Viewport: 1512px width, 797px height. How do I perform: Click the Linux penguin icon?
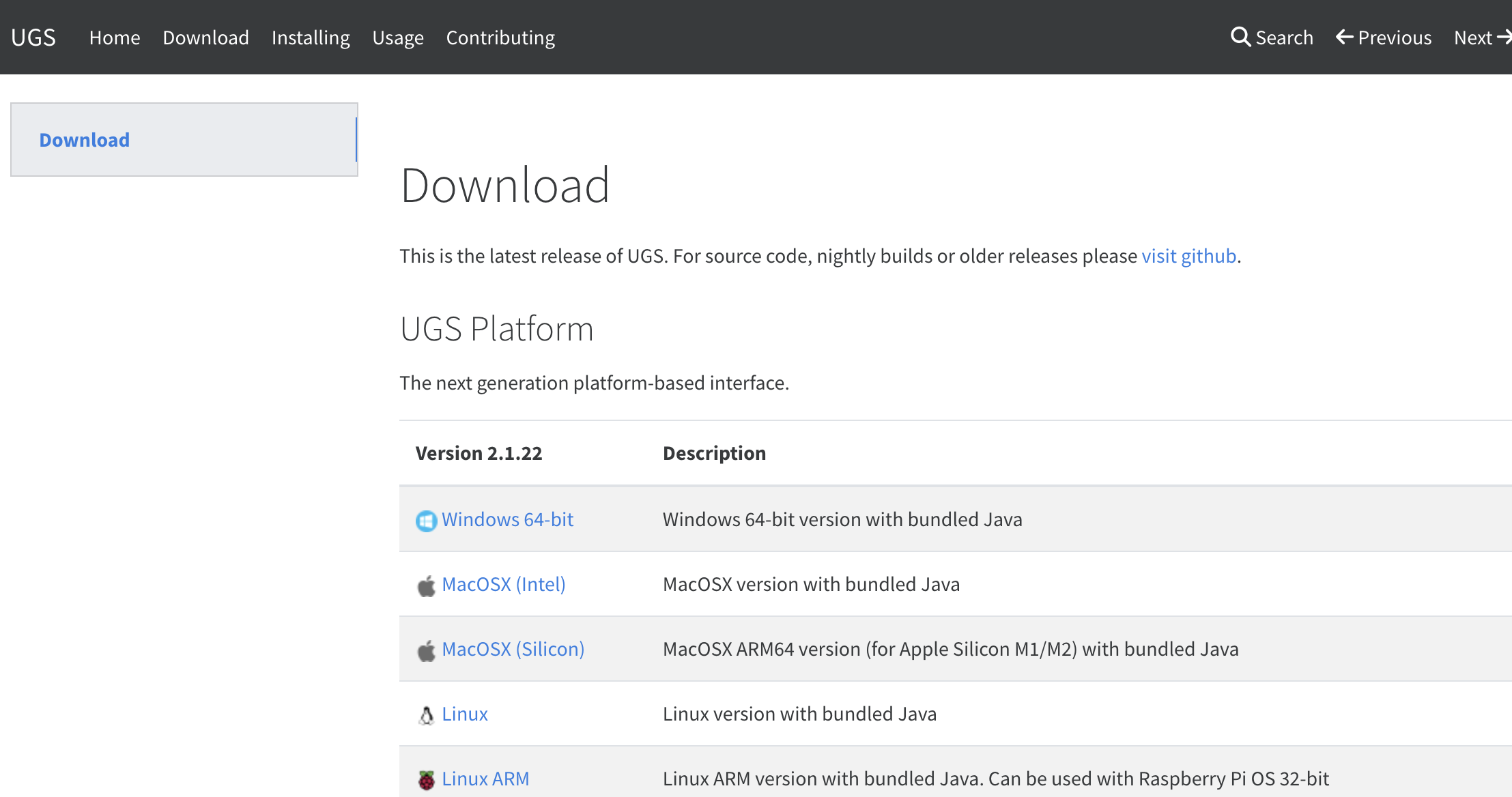coord(425,714)
